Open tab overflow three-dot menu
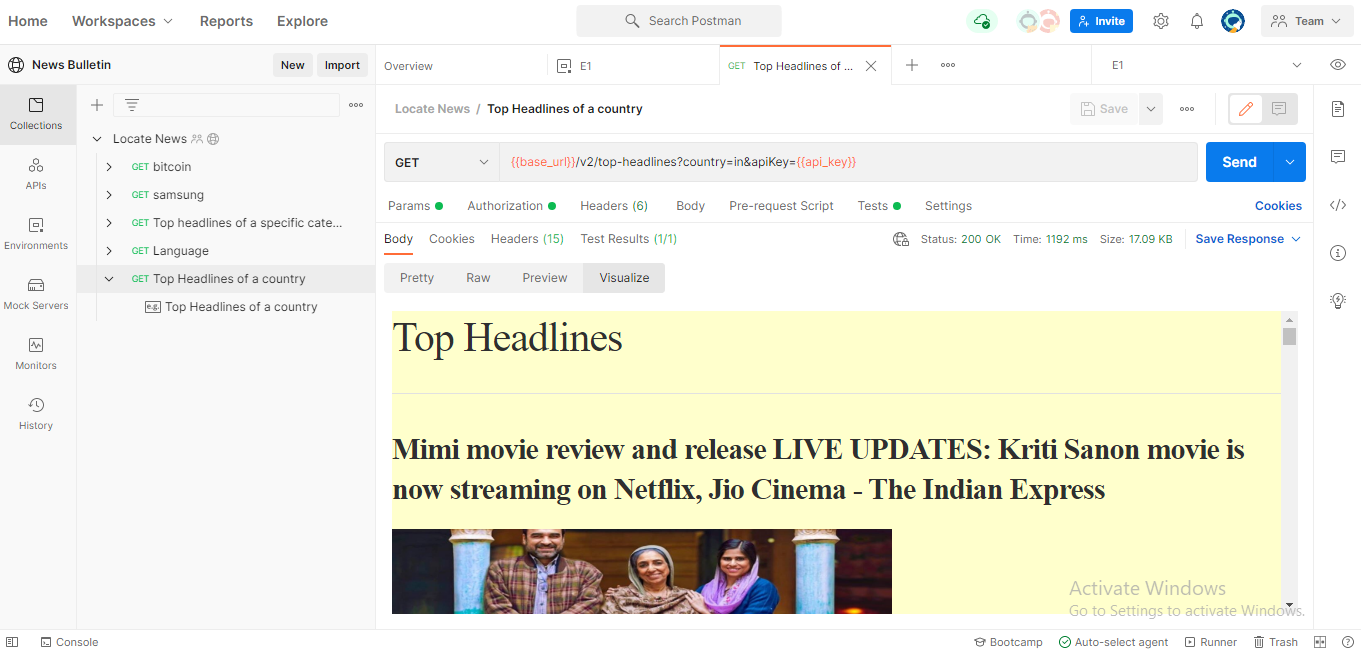The width and height of the screenshot is (1361, 654). click(x=948, y=65)
